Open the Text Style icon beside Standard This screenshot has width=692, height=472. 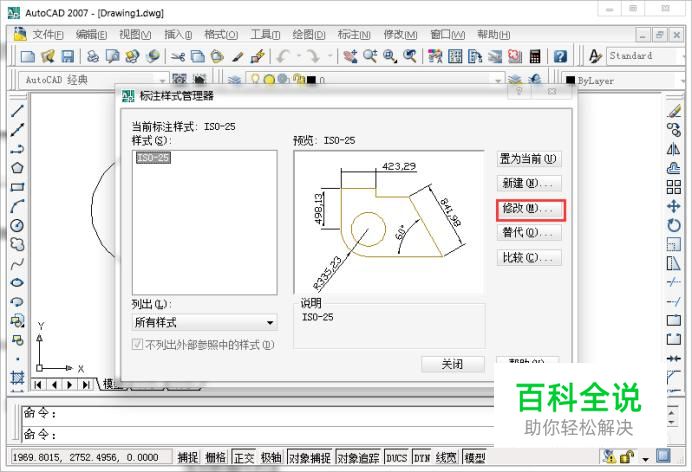[595, 56]
